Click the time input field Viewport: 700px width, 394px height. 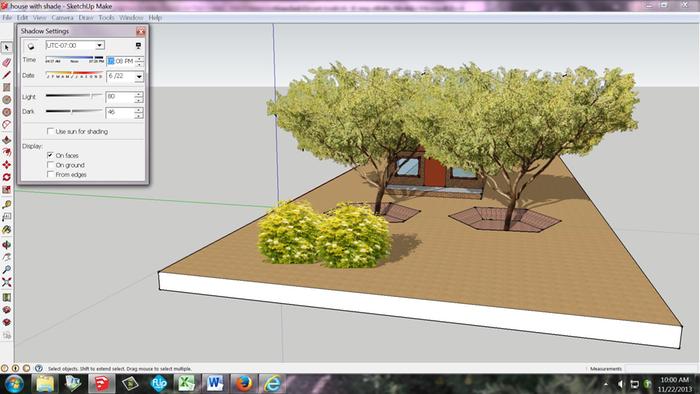click(121, 61)
